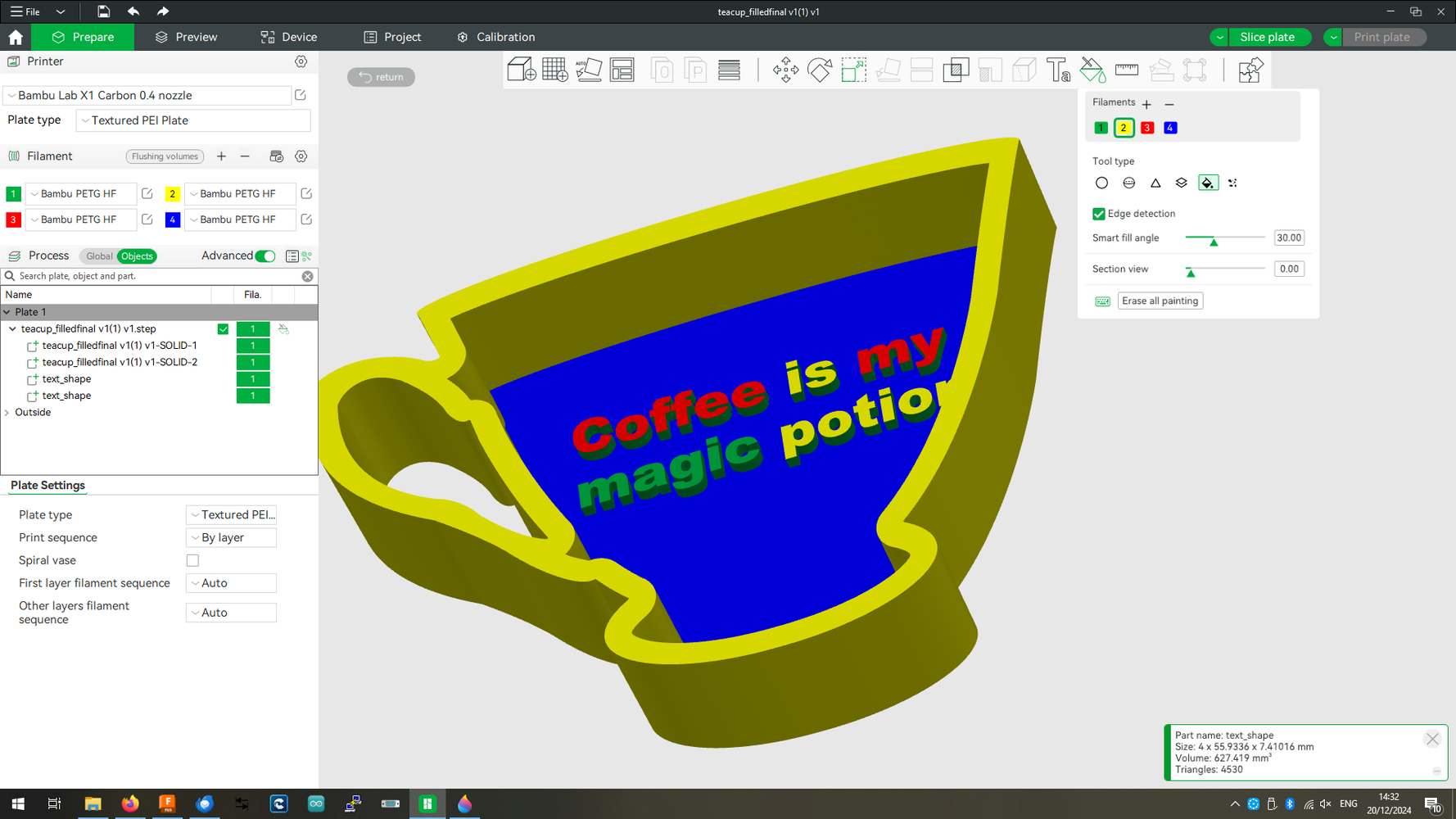Click Erase all painting
1456x819 pixels.
[1160, 301]
